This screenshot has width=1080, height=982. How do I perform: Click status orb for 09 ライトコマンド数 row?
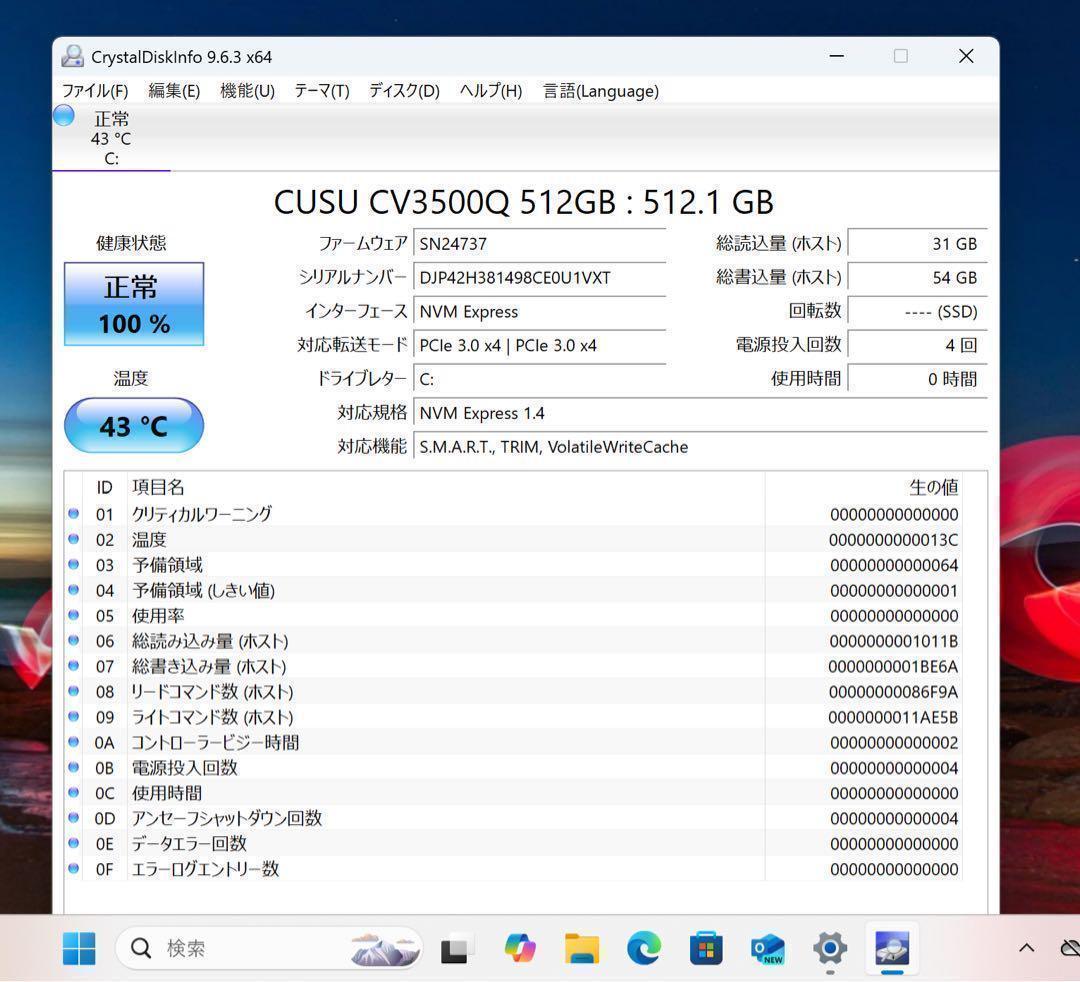pyautogui.click(x=74, y=717)
